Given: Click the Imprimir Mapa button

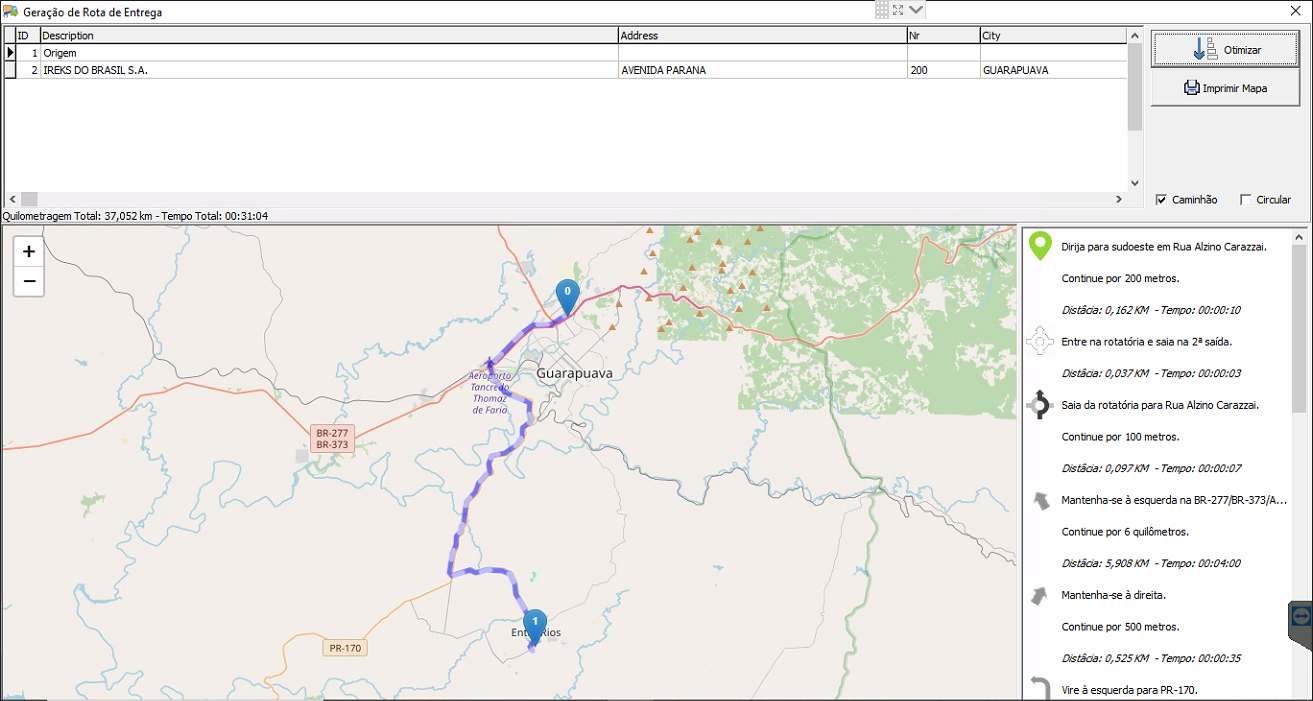Looking at the screenshot, I should pyautogui.click(x=1226, y=88).
